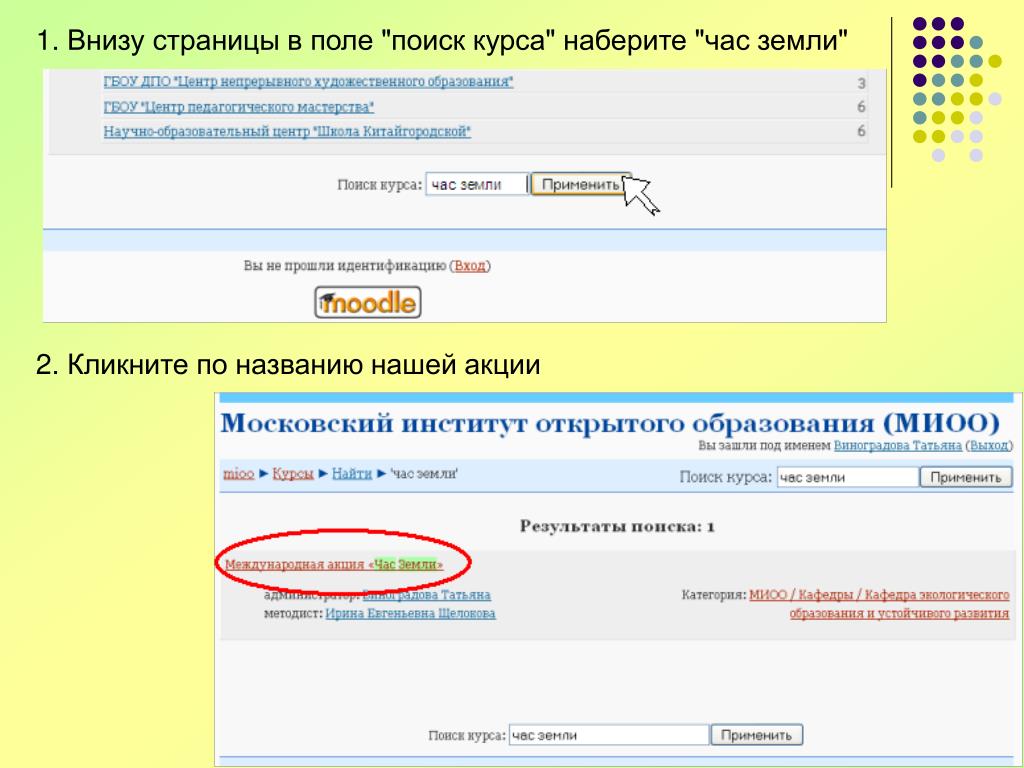Click the top screenshot's "Поиск курса" field beside the cursor
The width and height of the screenshot is (1024, 768).
(x=476, y=184)
